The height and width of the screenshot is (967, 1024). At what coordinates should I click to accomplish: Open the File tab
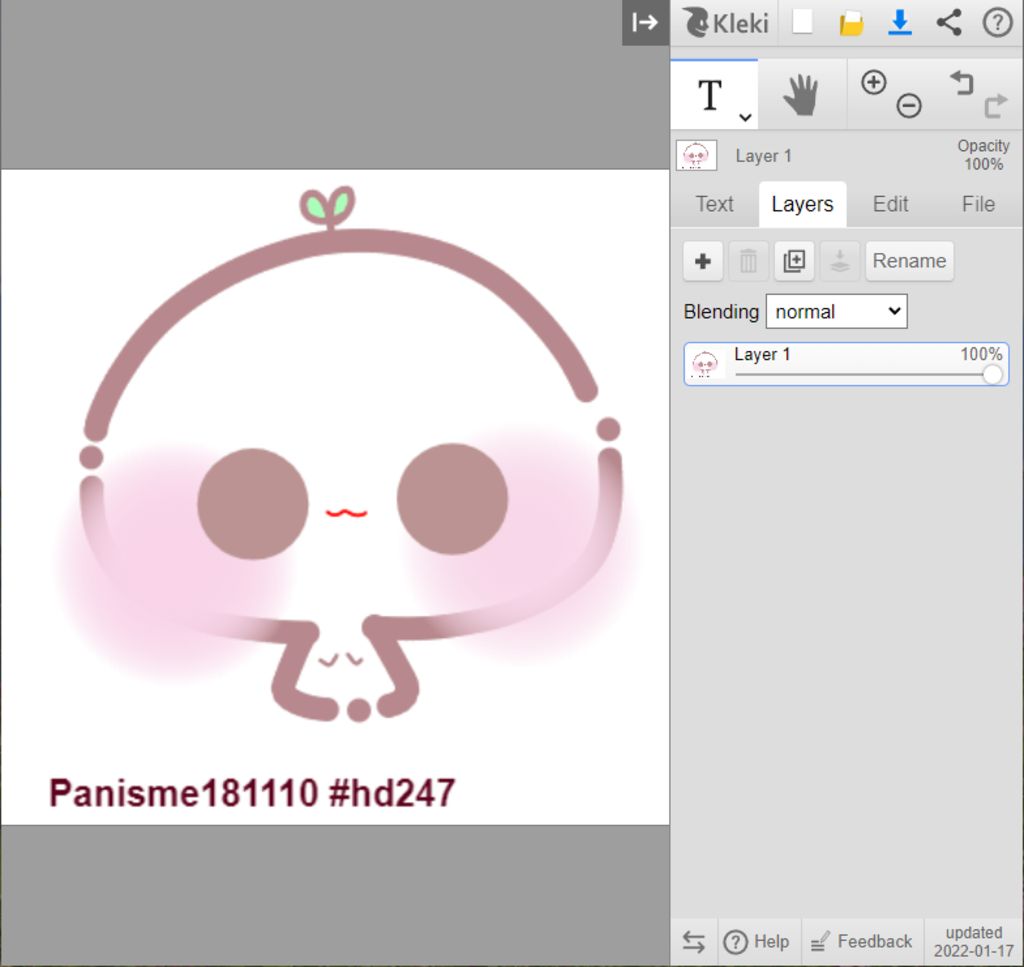pyautogui.click(x=978, y=204)
